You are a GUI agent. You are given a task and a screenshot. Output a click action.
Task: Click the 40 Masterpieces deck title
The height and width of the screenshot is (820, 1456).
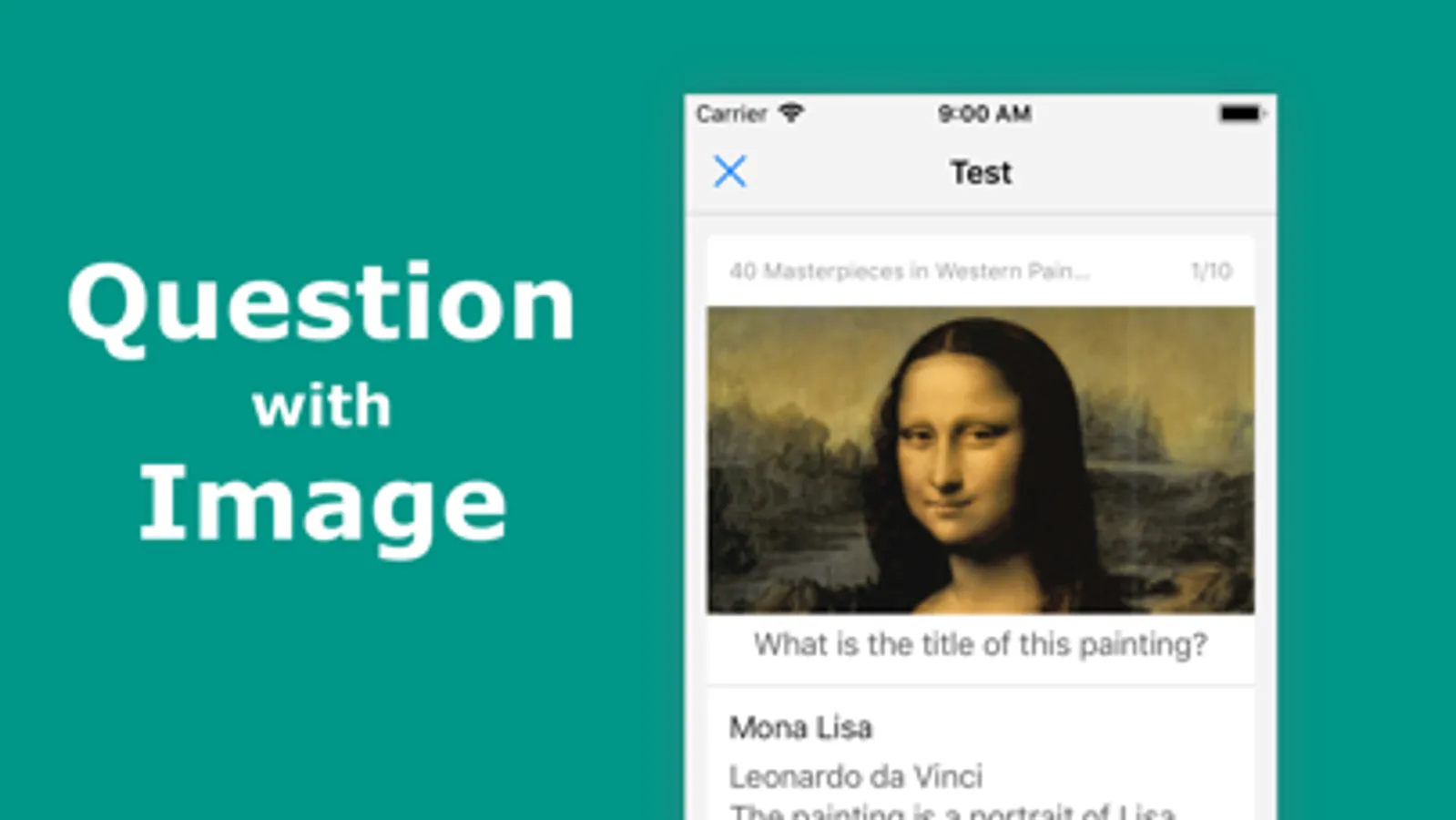click(x=909, y=271)
